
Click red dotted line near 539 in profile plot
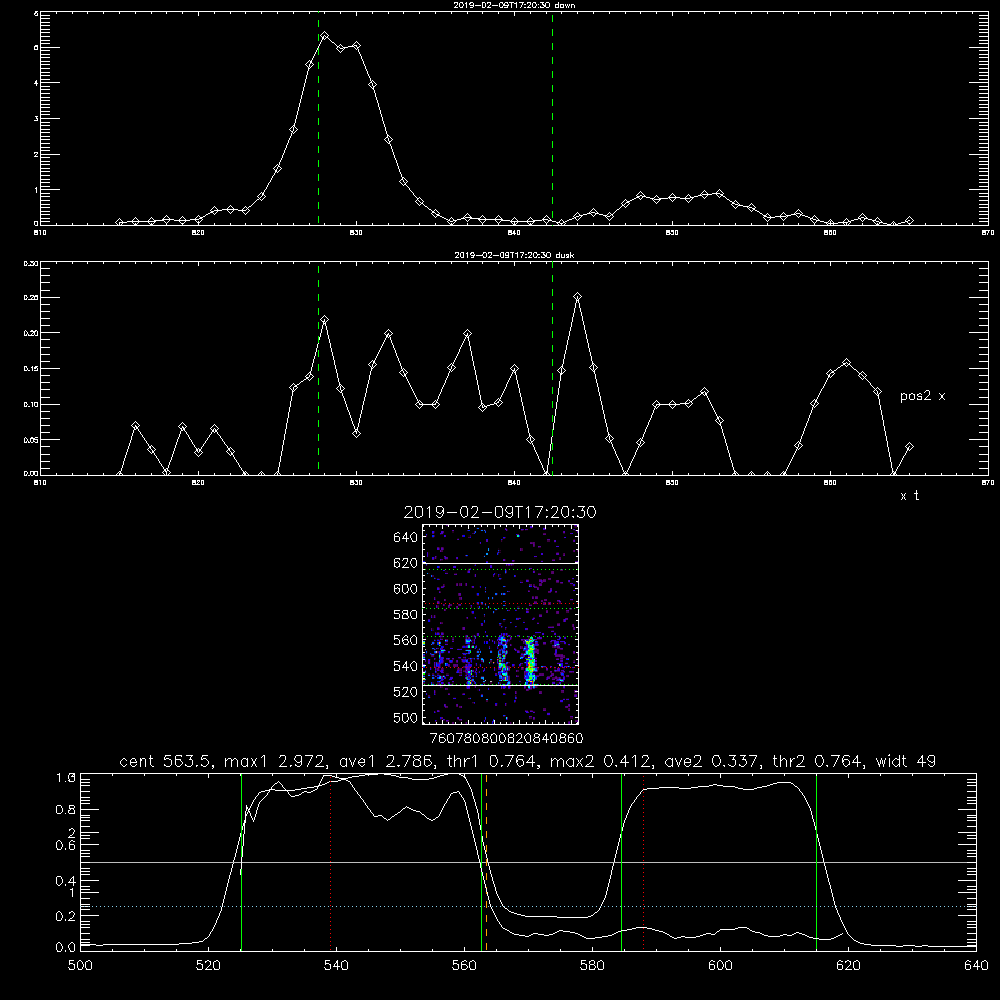330,862
